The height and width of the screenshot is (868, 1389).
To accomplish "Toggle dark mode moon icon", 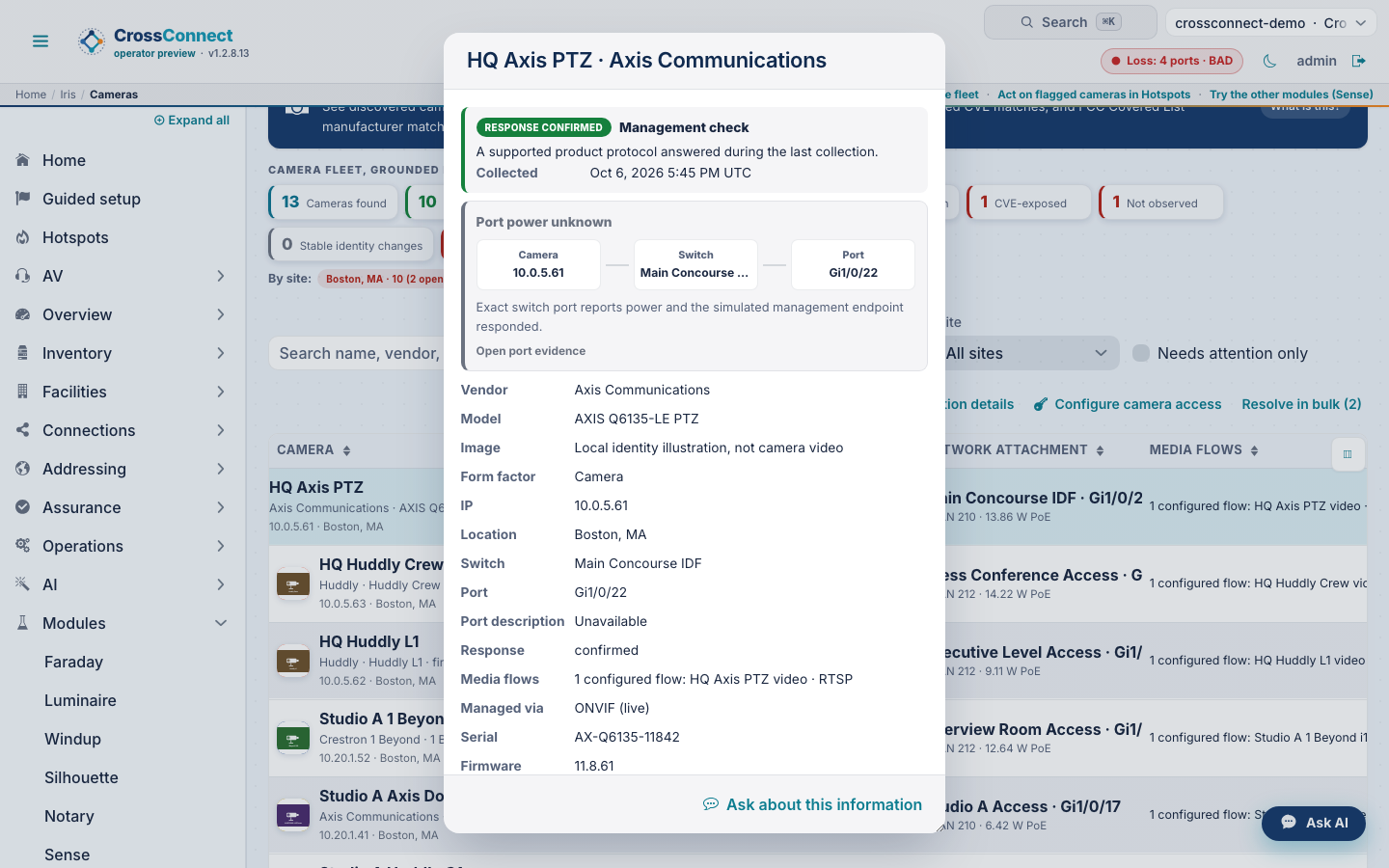I will pyautogui.click(x=1270, y=61).
